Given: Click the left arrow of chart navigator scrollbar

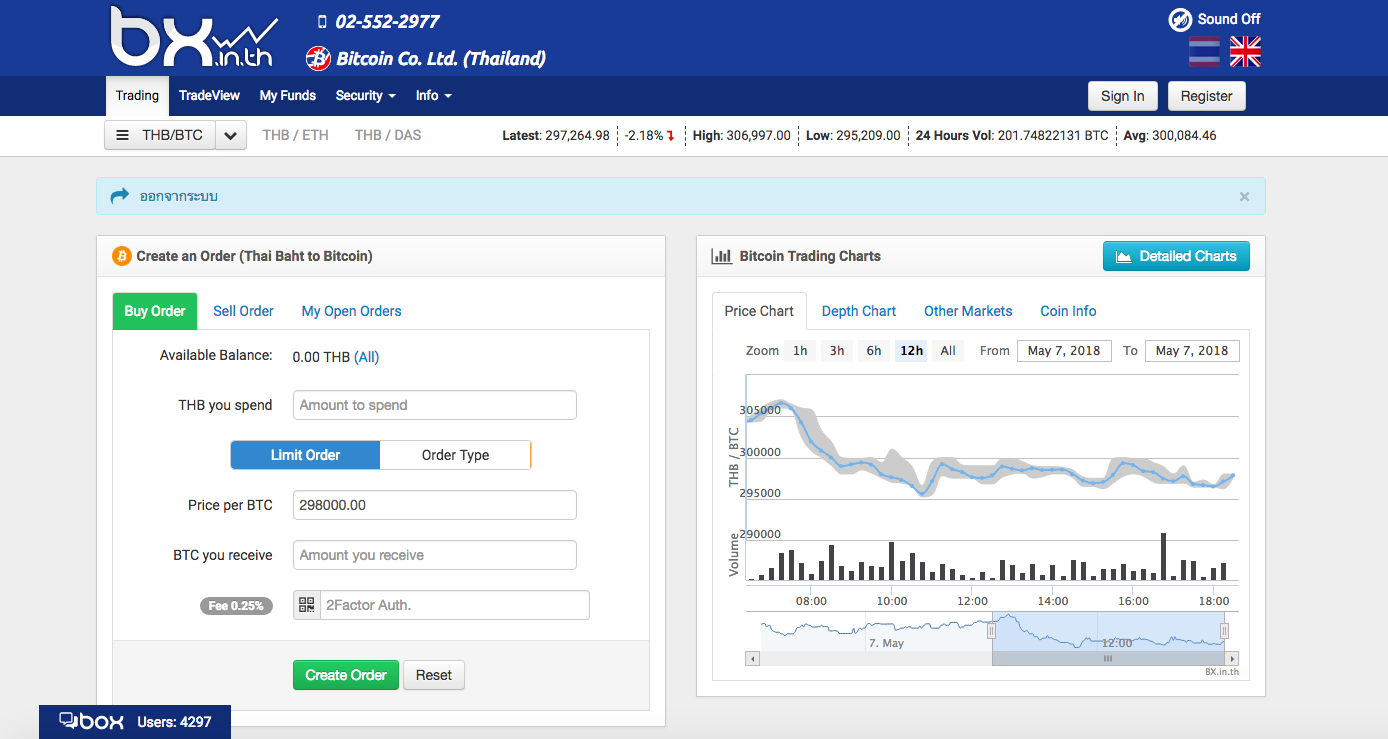Looking at the screenshot, I should 752,659.
